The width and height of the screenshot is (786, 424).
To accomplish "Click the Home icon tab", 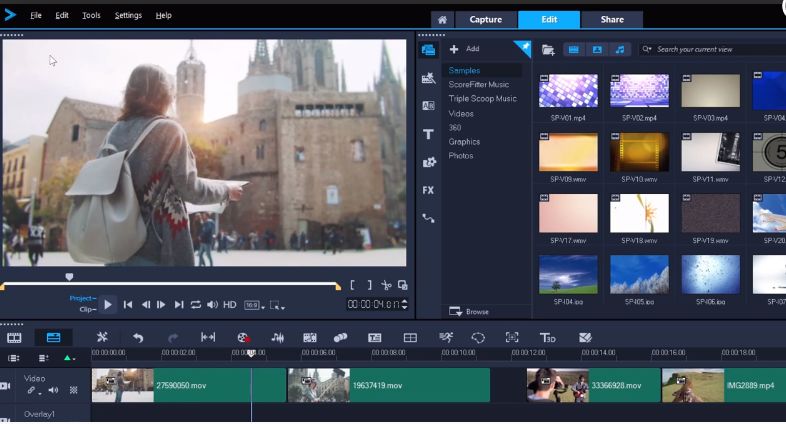I will (x=442, y=19).
